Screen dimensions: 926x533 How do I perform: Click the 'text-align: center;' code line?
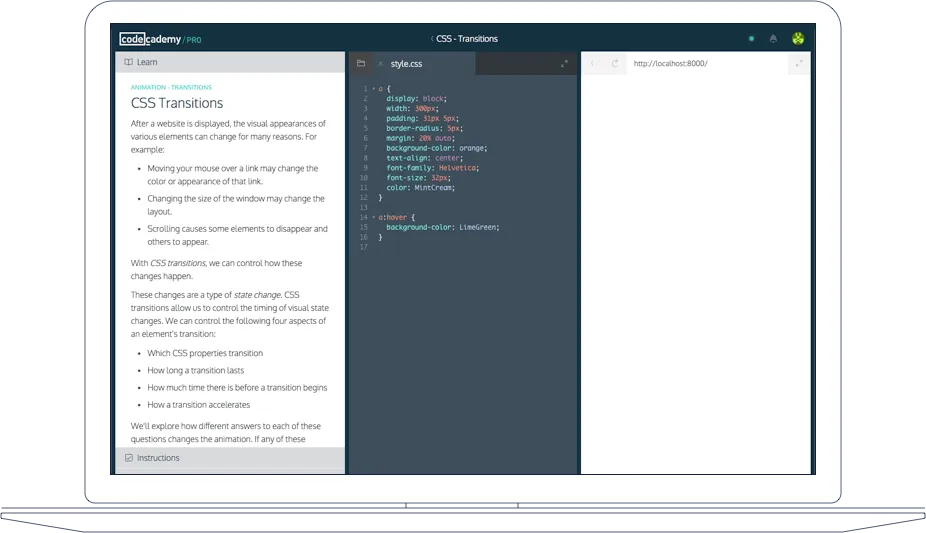tap(425, 158)
